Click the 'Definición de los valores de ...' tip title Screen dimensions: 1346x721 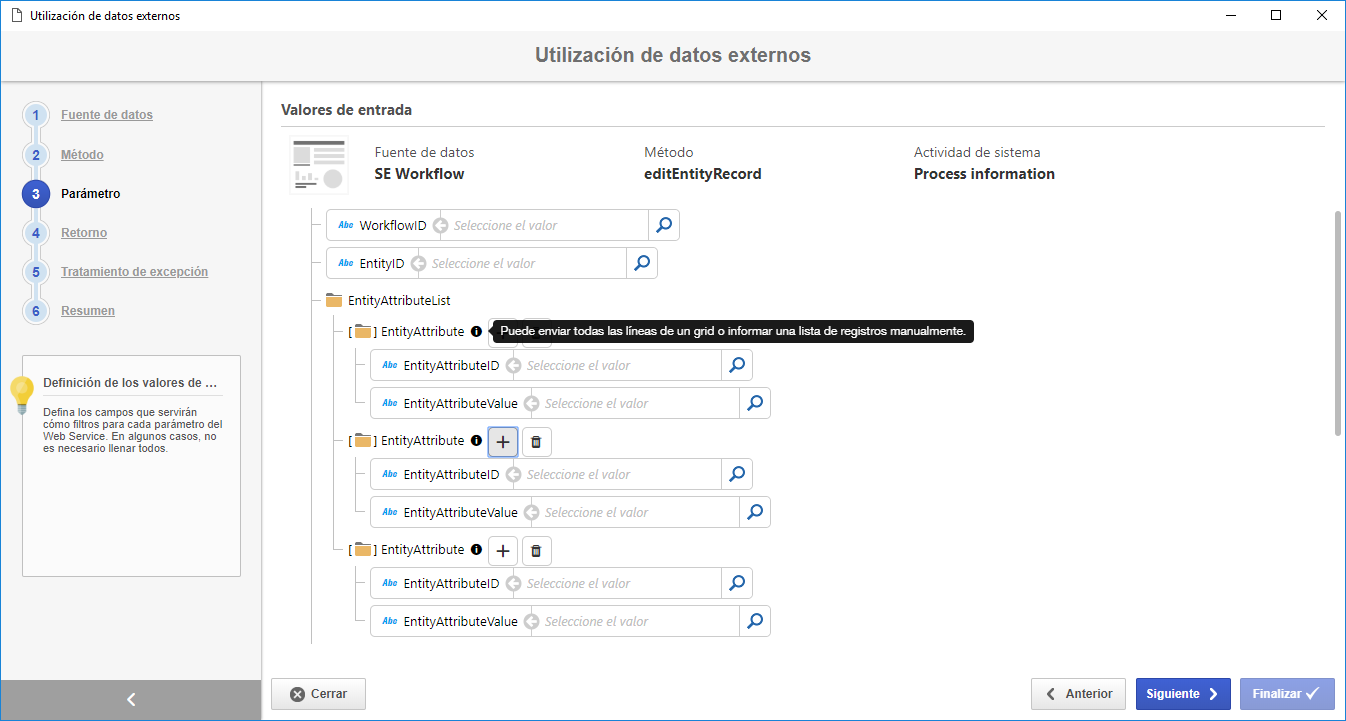tap(130, 383)
